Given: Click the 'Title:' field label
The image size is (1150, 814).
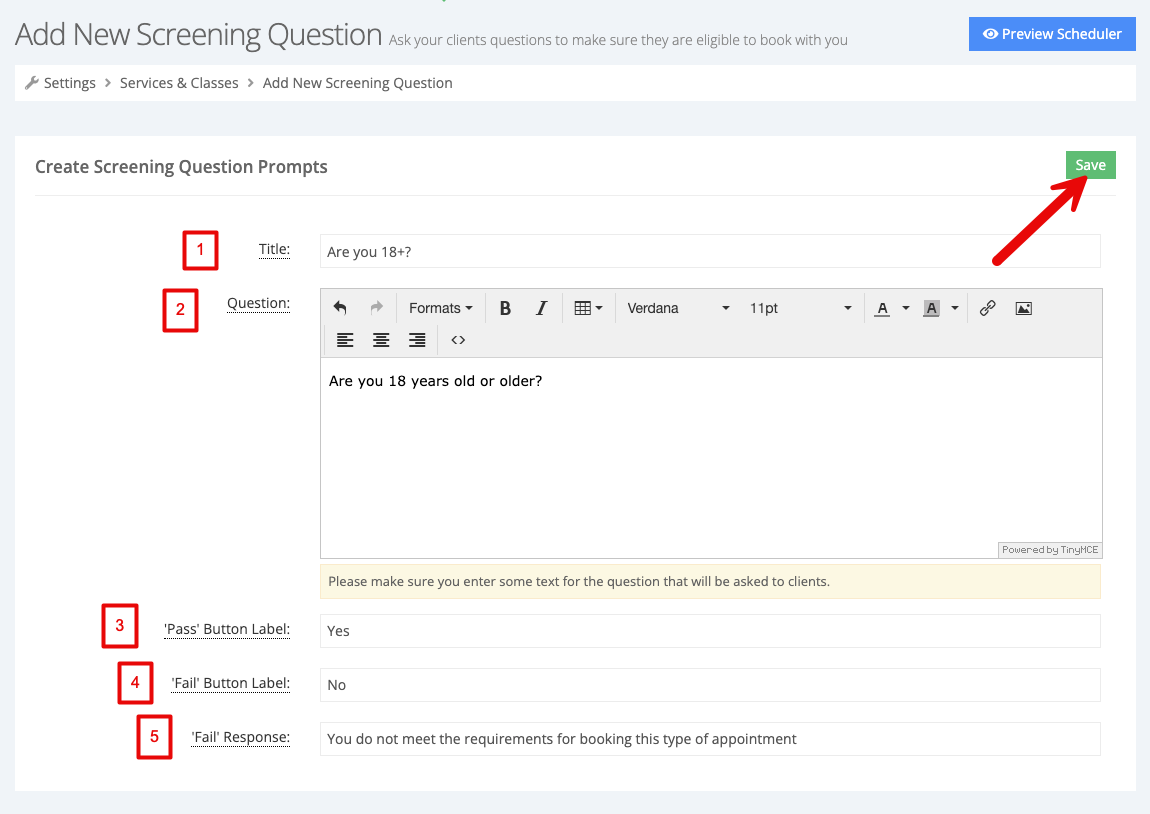Looking at the screenshot, I should pyautogui.click(x=274, y=249).
